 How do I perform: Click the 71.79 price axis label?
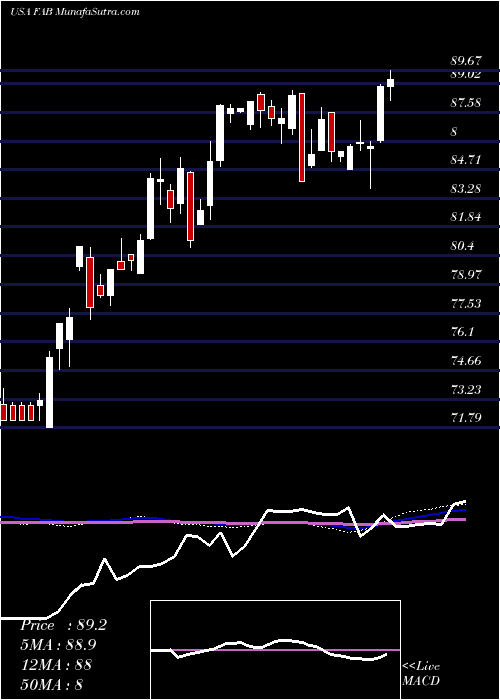tap(466, 418)
